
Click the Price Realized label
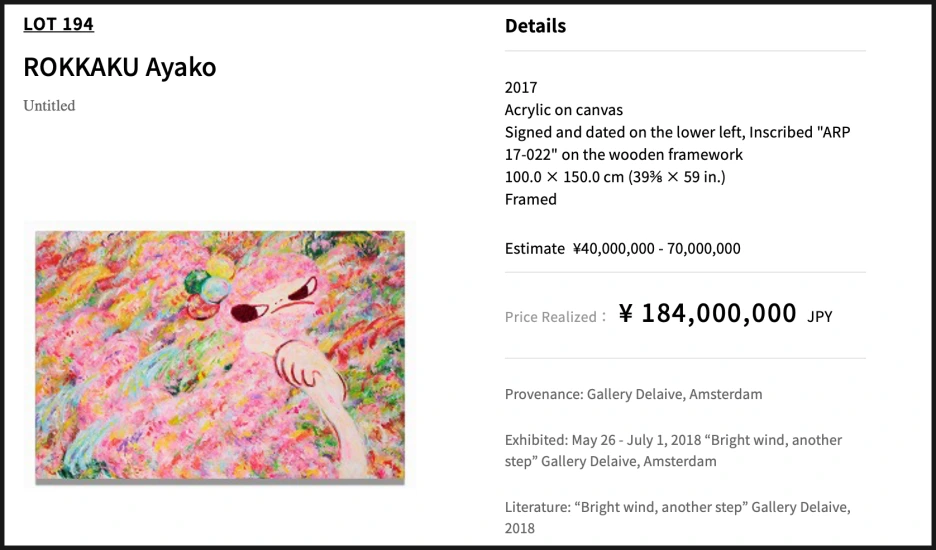click(x=555, y=317)
